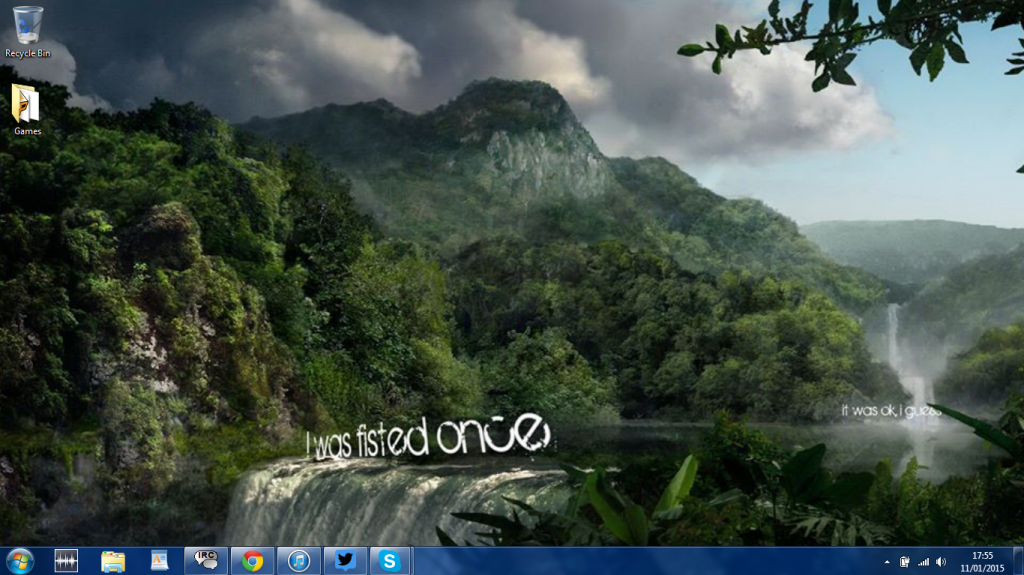Check the battery power status icon

pos(904,562)
